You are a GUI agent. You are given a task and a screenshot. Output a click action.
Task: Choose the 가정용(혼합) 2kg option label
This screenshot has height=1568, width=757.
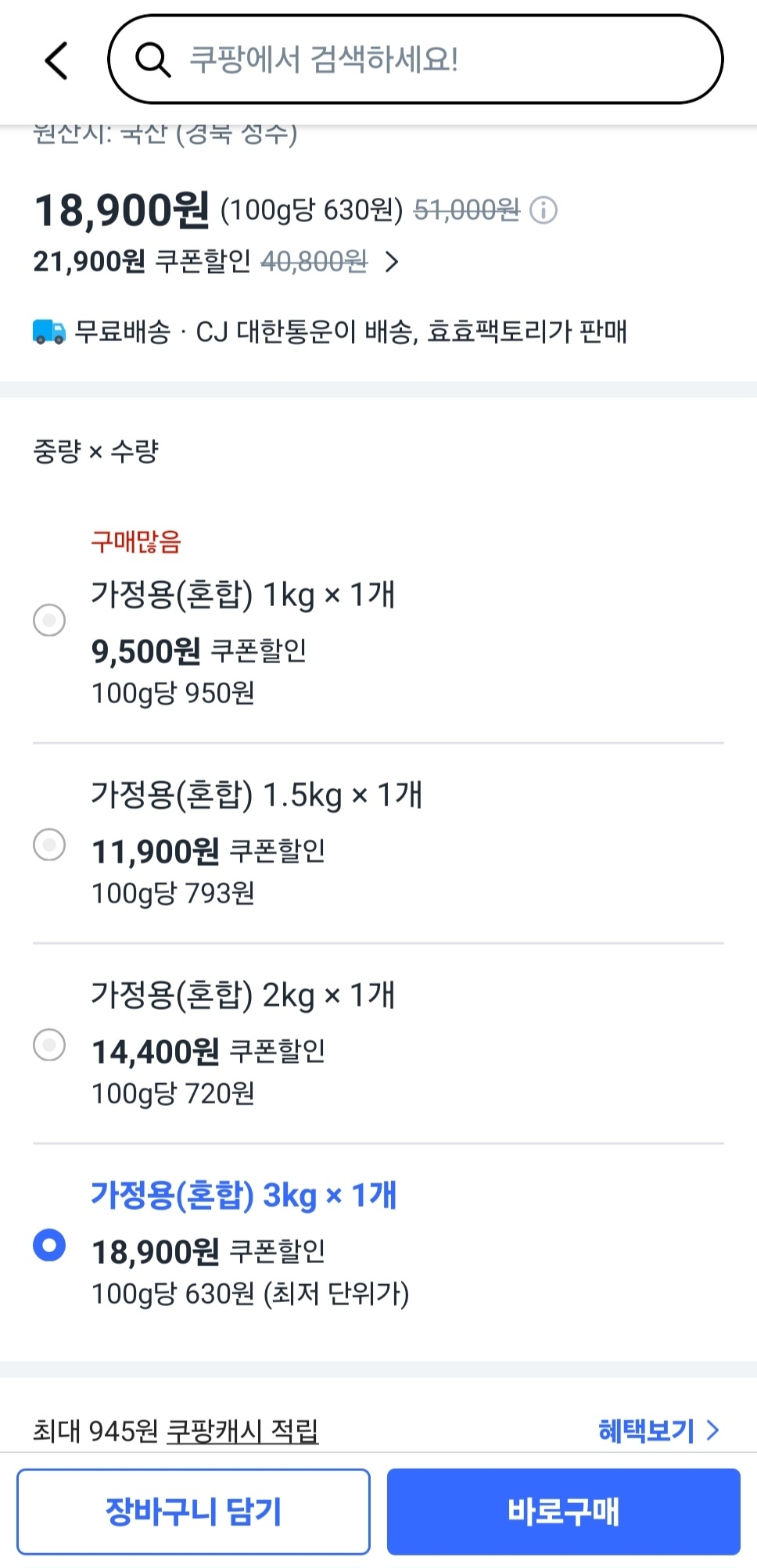(x=242, y=996)
